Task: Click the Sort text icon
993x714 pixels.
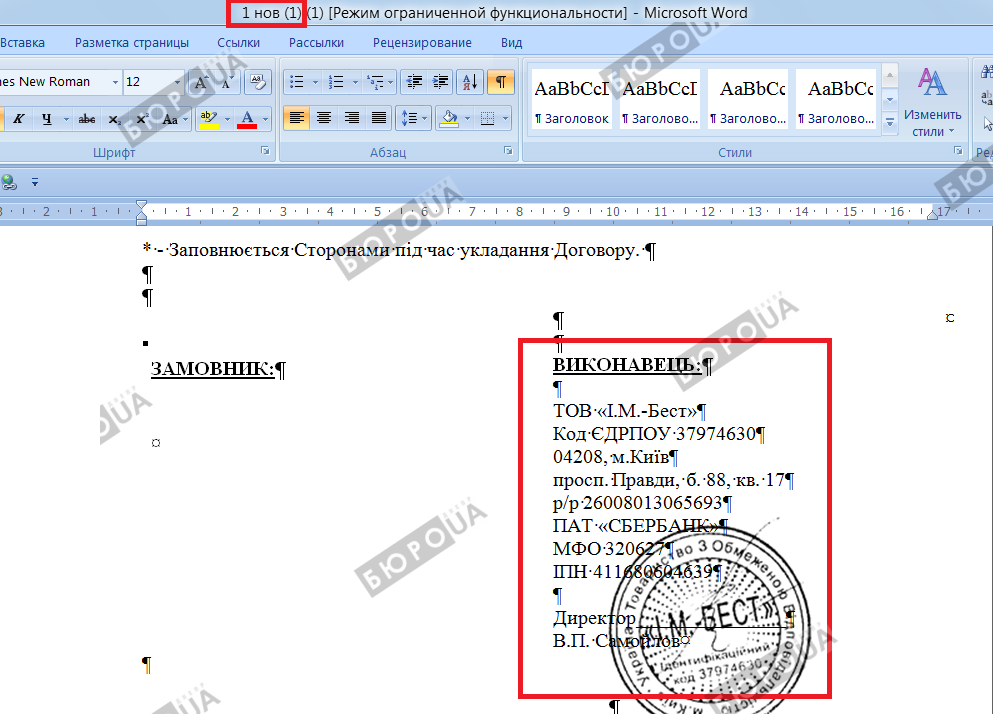Action: click(x=473, y=82)
